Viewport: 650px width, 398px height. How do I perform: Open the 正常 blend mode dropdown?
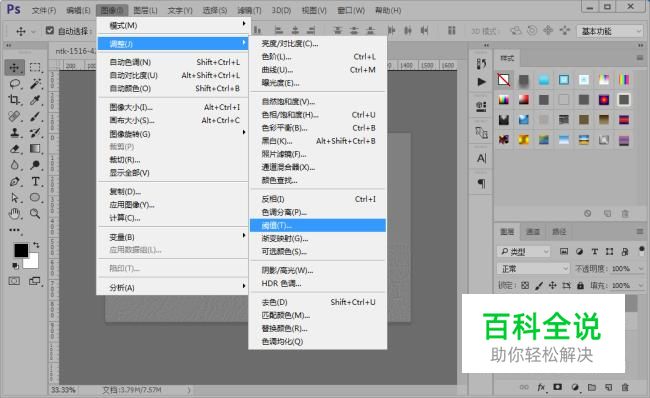pyautogui.click(x=534, y=269)
